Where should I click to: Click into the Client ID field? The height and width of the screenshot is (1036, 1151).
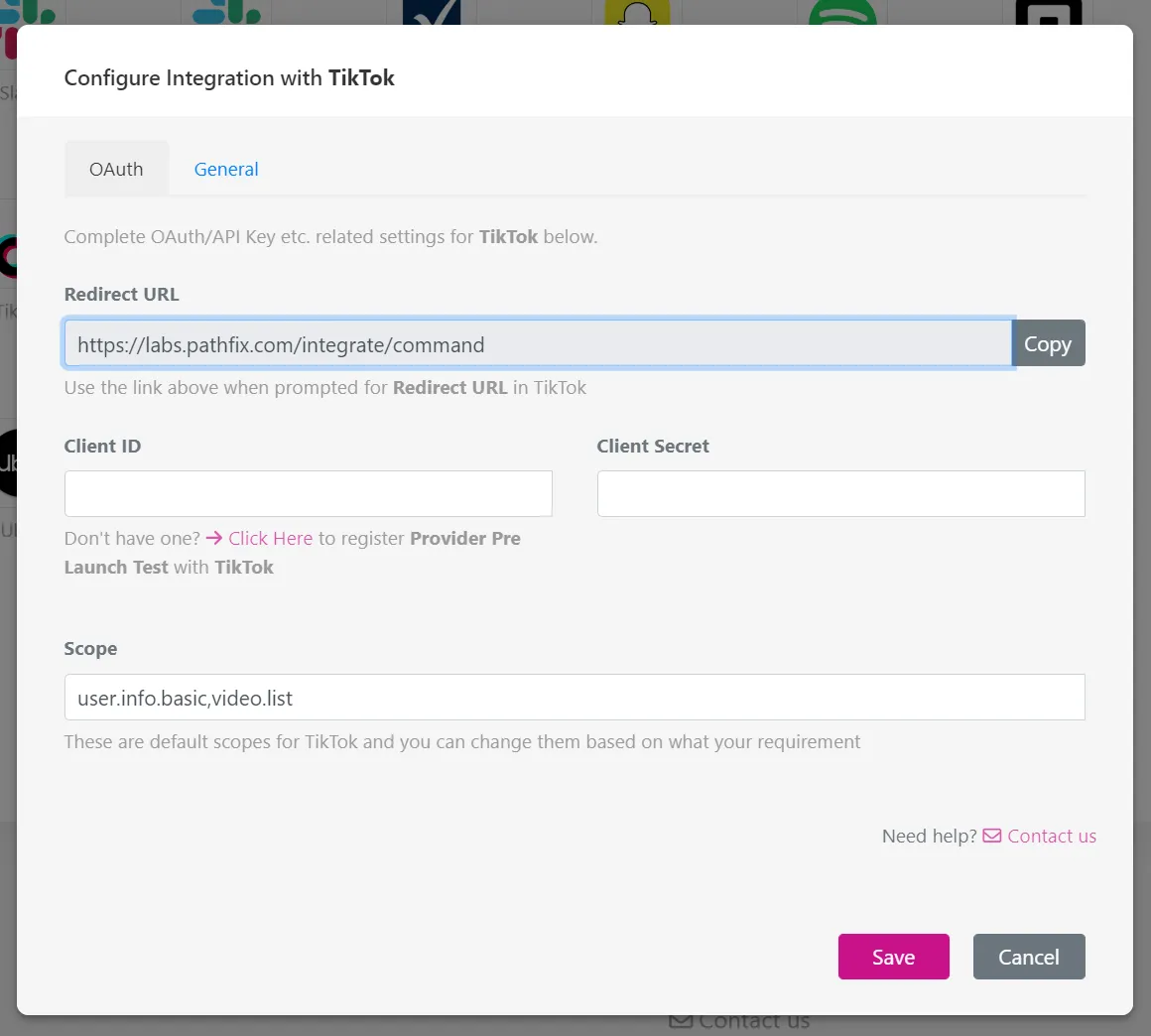pos(309,493)
